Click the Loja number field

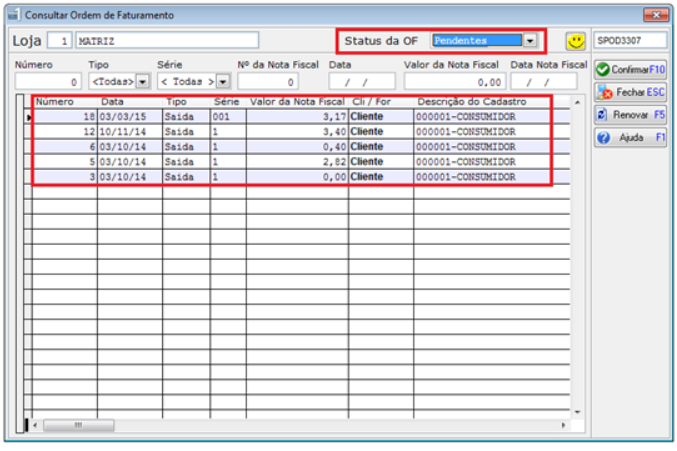tap(59, 41)
